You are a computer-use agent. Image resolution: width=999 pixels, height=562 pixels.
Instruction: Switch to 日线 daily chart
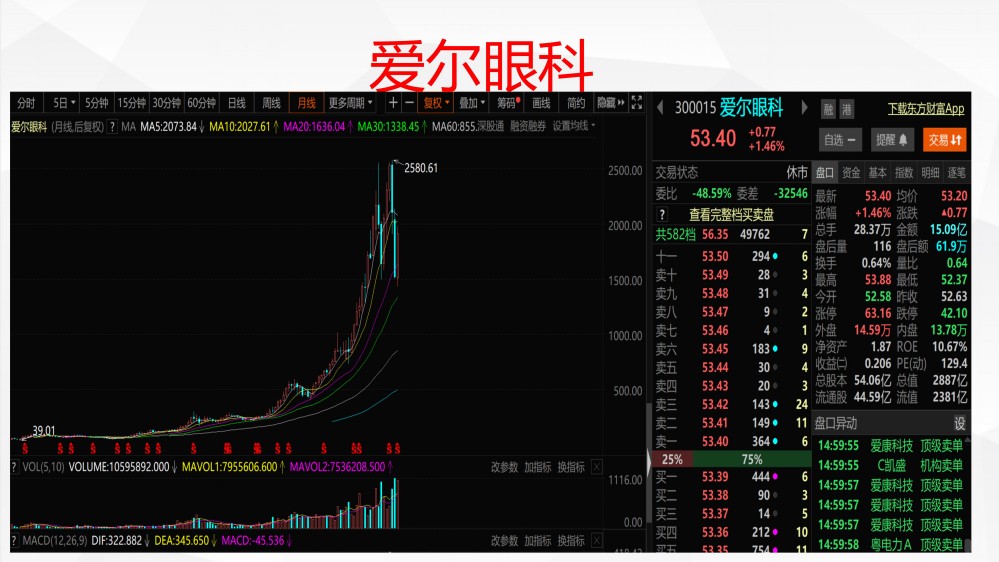237,103
